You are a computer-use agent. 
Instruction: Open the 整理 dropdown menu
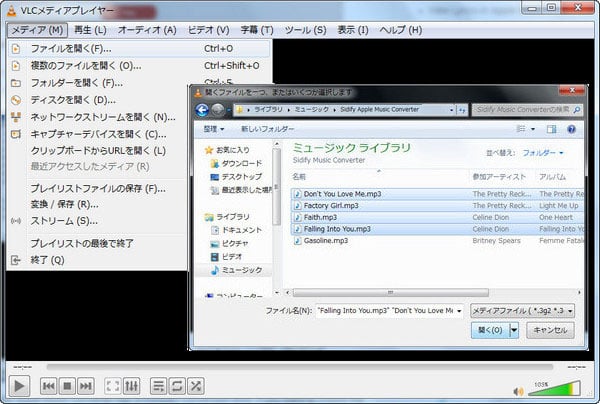214,129
